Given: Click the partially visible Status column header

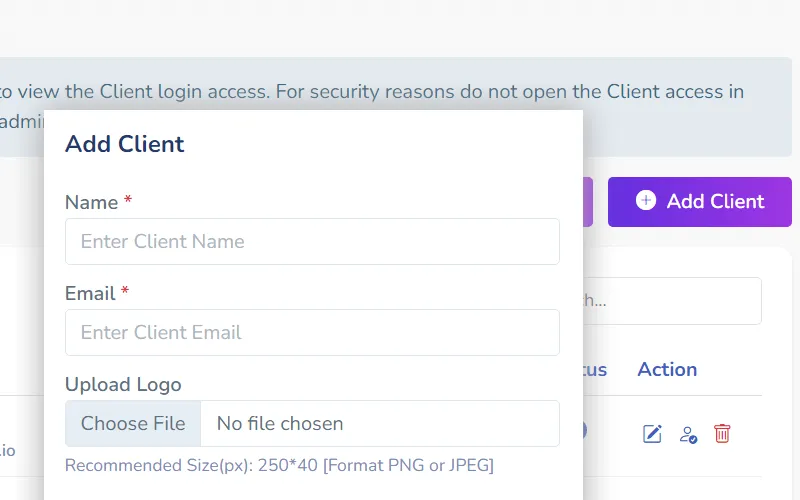Looking at the screenshot, I should click(596, 369).
